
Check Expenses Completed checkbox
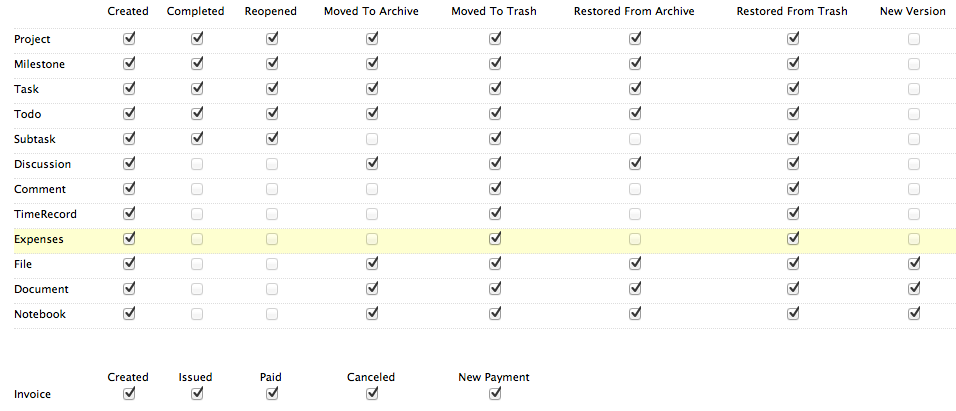click(197, 239)
